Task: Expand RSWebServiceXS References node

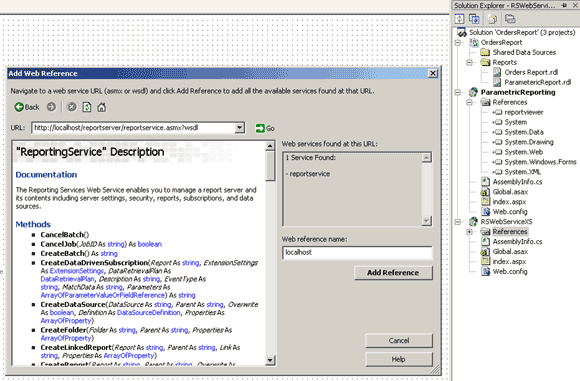Action: [469, 232]
